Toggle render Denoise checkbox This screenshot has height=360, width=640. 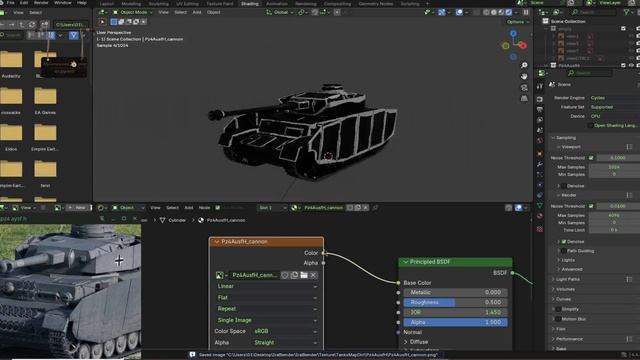[x=564, y=242]
